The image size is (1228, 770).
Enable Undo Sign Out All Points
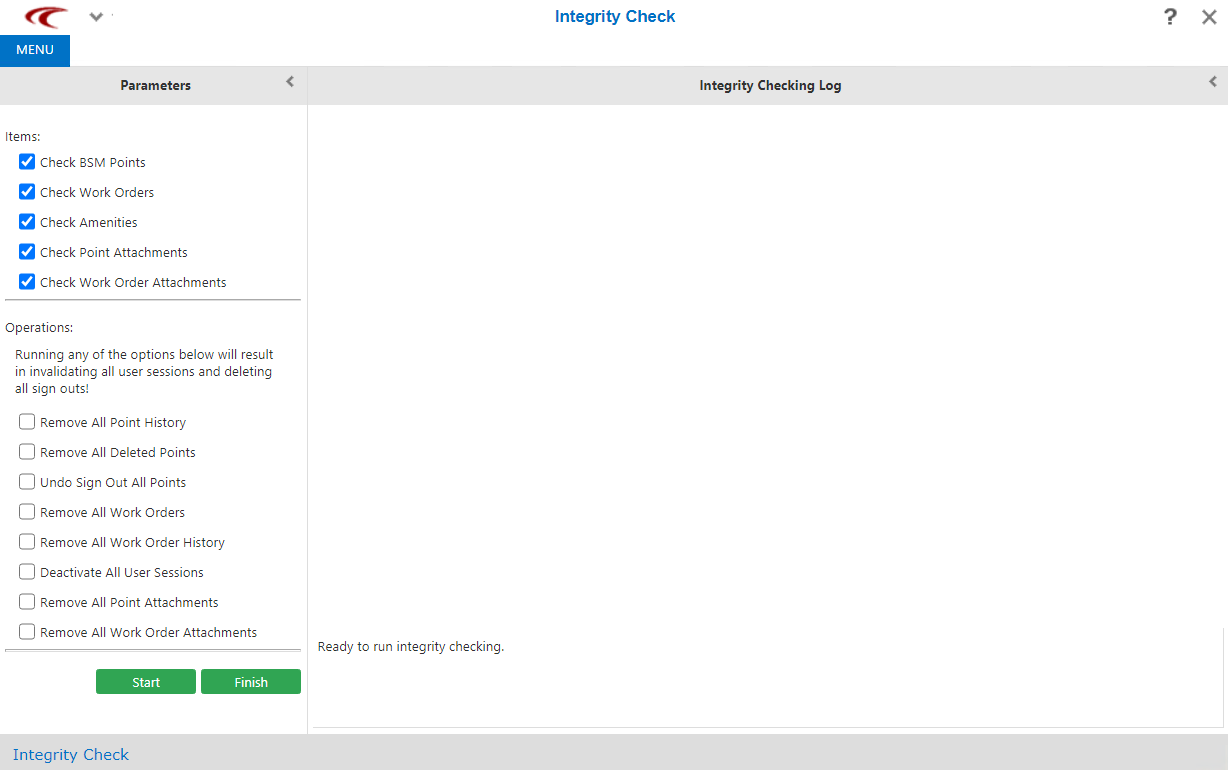click(27, 481)
